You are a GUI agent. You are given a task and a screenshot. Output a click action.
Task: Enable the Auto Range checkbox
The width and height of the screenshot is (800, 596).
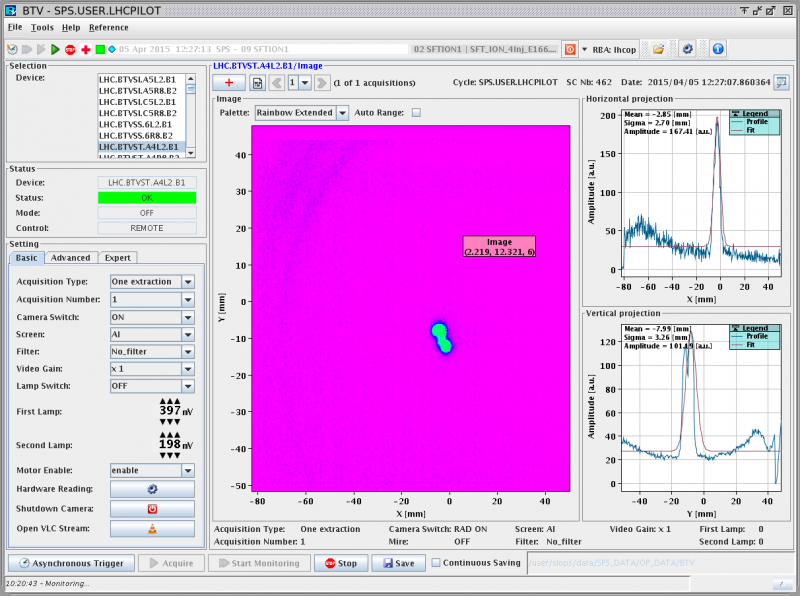pos(416,113)
